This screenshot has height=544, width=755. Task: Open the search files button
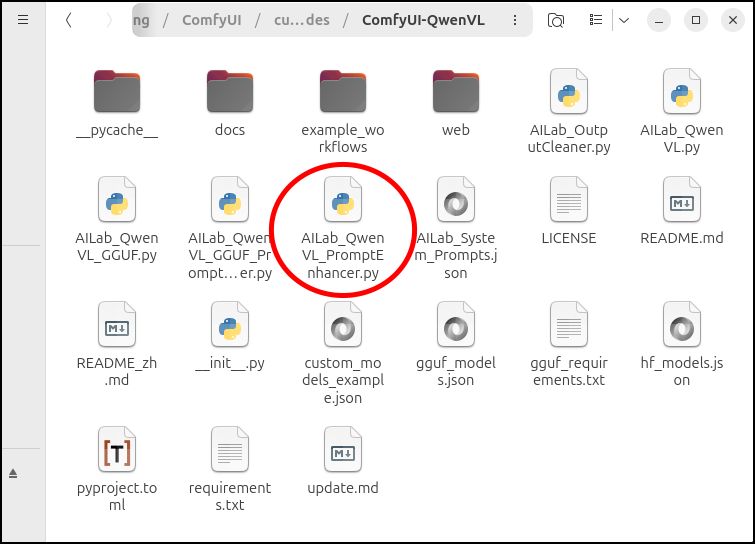557,20
